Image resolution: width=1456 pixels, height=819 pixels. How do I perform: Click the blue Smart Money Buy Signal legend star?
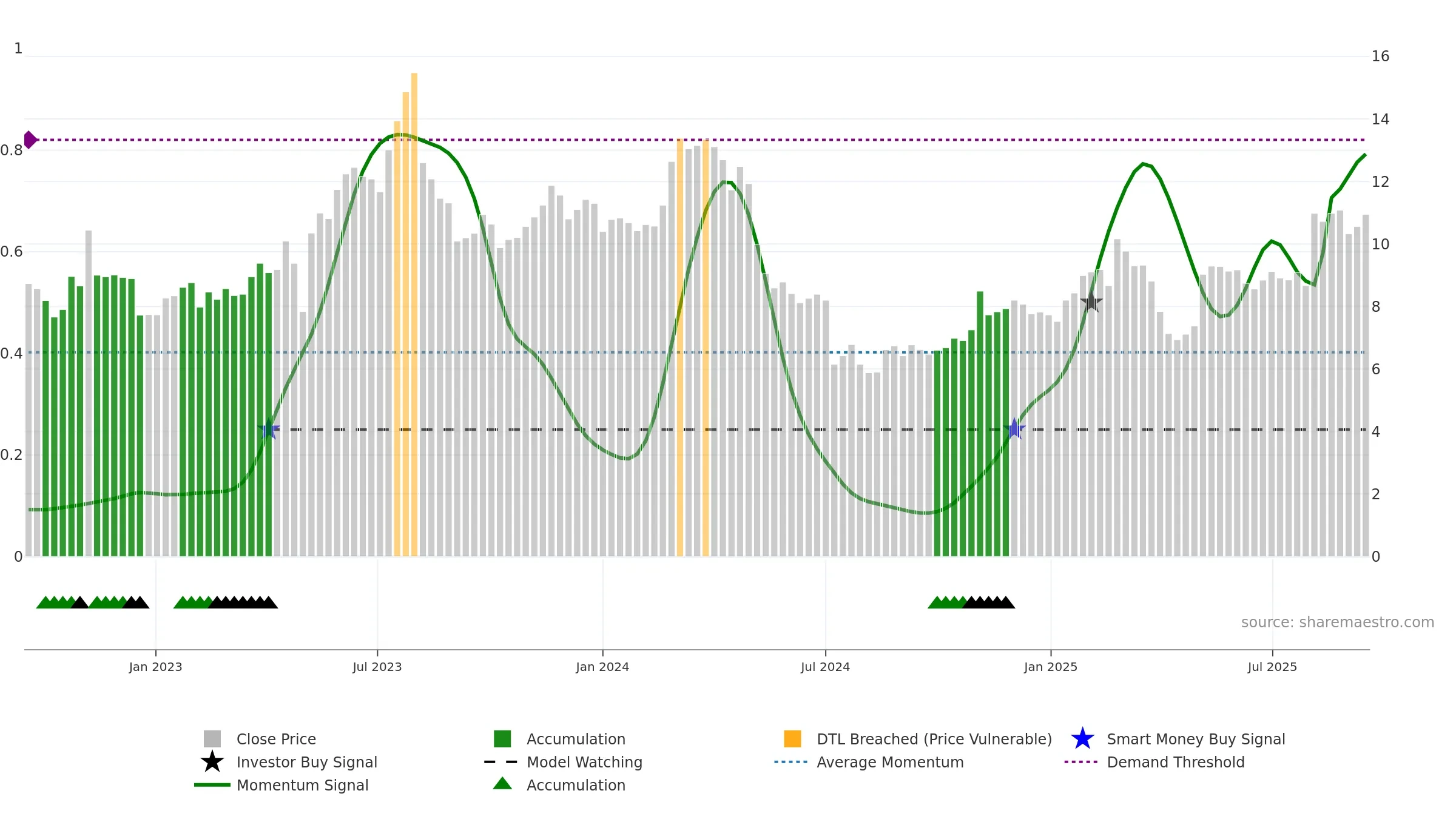pyautogui.click(x=1082, y=739)
